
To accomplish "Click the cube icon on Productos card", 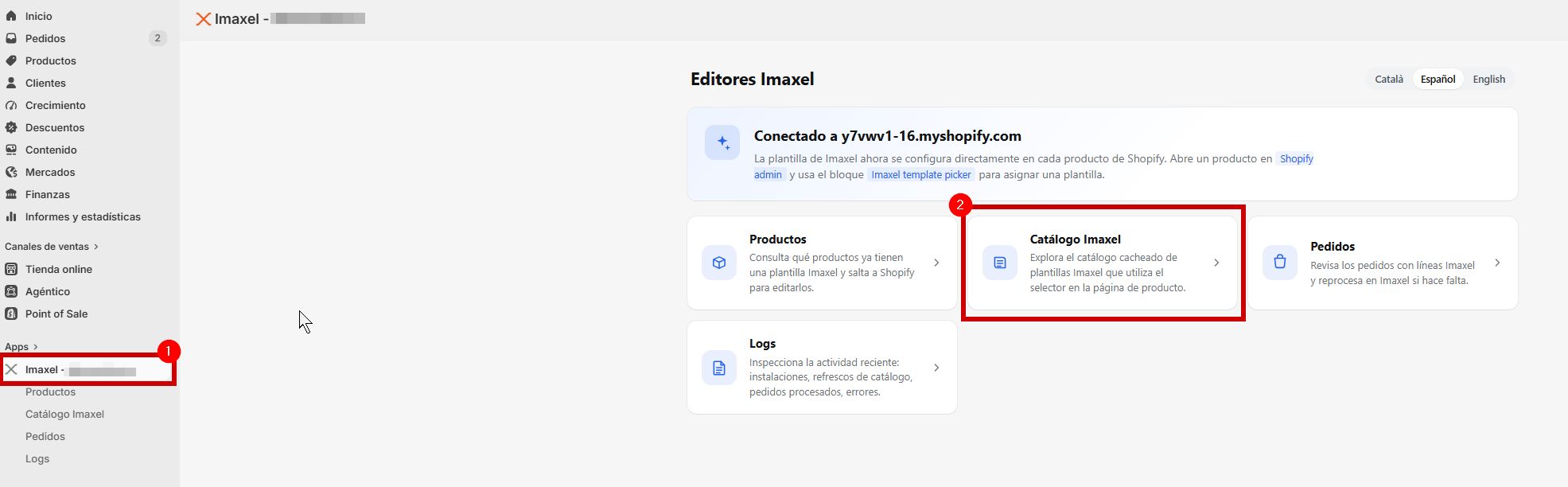I will [719, 263].
